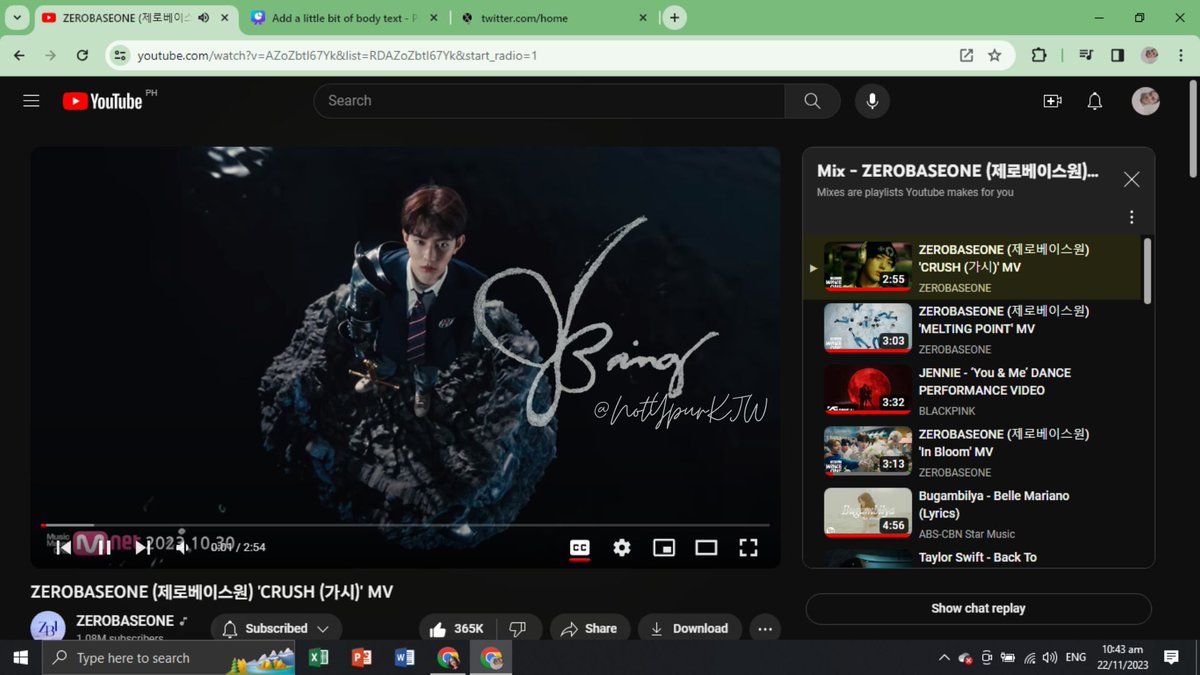The height and width of the screenshot is (675, 1200).
Task: Open more actions ellipsis under video
Action: coord(765,629)
